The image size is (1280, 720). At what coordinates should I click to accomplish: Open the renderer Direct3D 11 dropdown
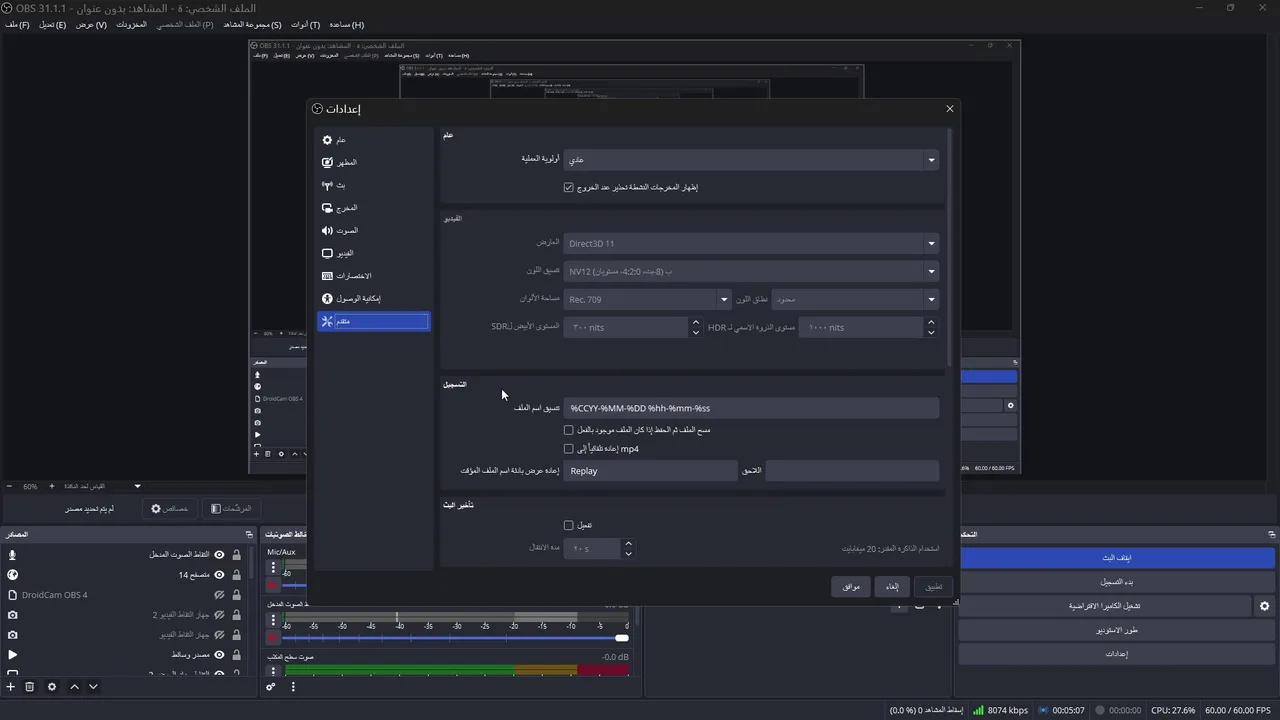751,244
